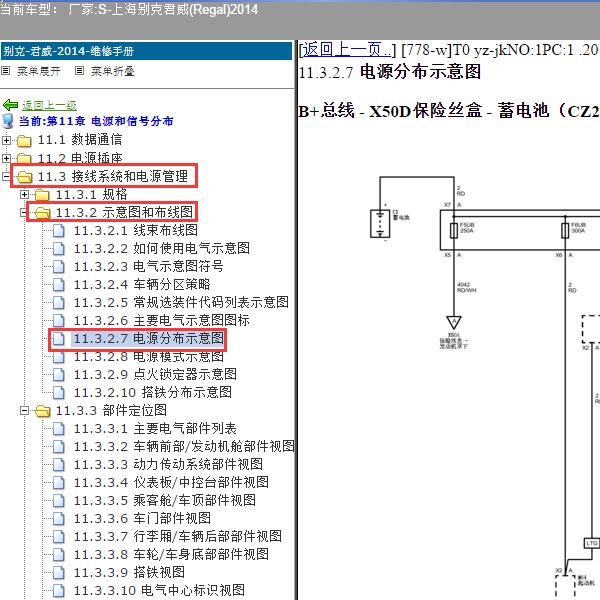
Task: Click document icon for 11.3.3.1 主要电气部件列表
Action: pyautogui.click(x=59, y=429)
